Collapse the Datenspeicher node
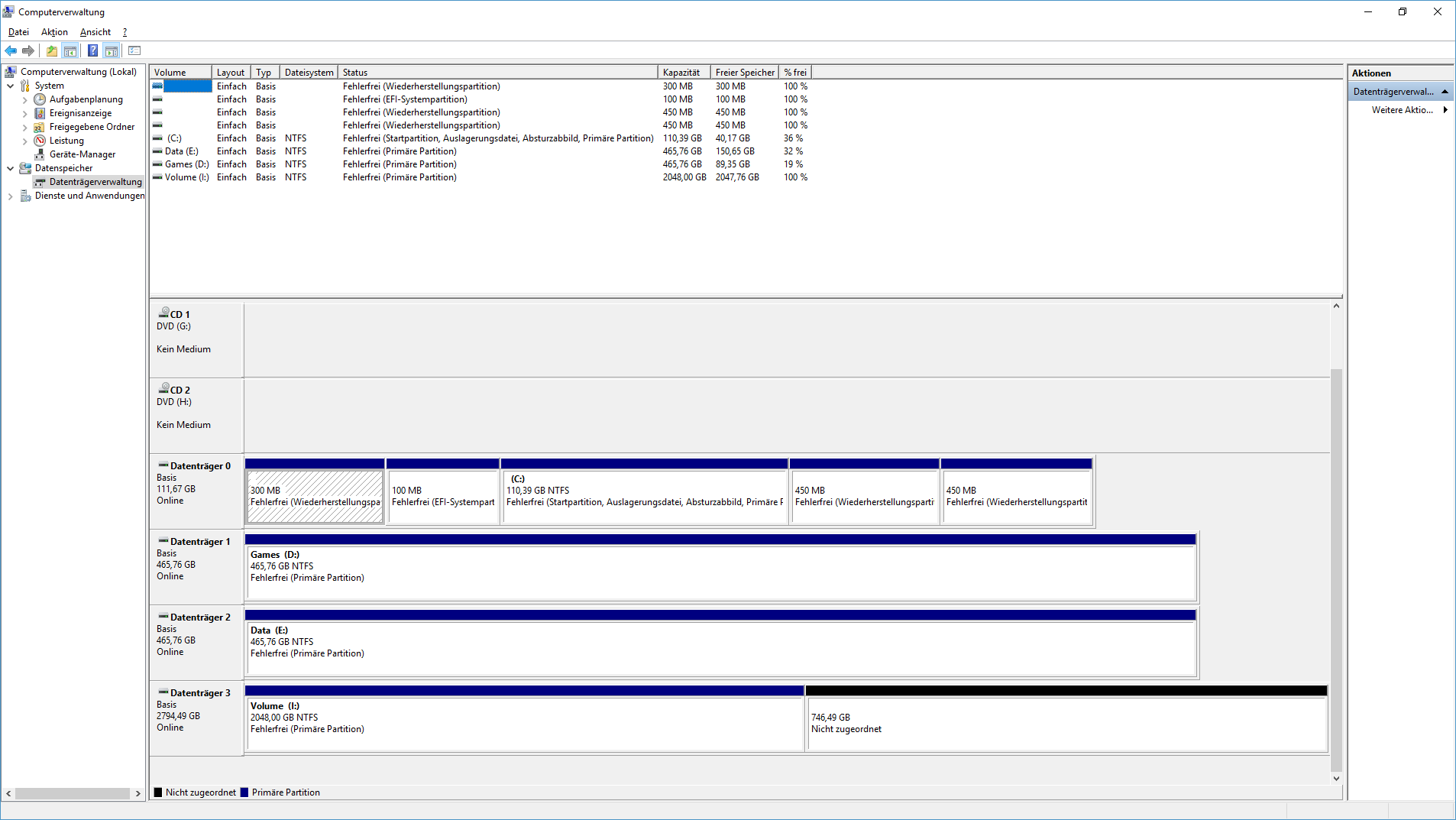This screenshot has height=820, width=1456. (10, 168)
